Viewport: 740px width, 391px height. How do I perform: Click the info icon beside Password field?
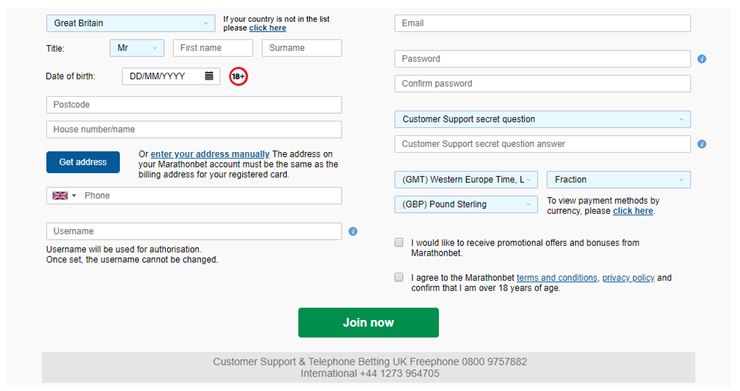click(x=702, y=59)
